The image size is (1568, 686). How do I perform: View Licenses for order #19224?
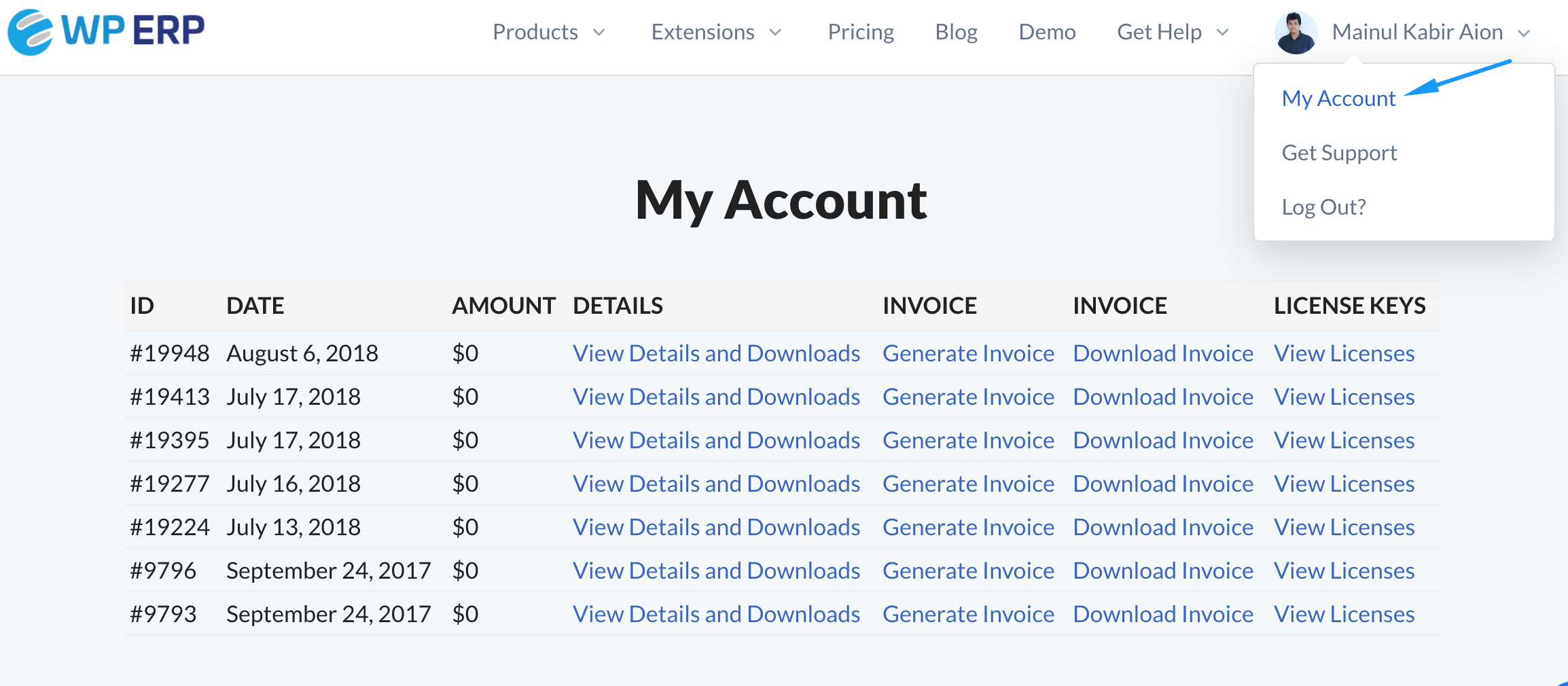(x=1344, y=527)
